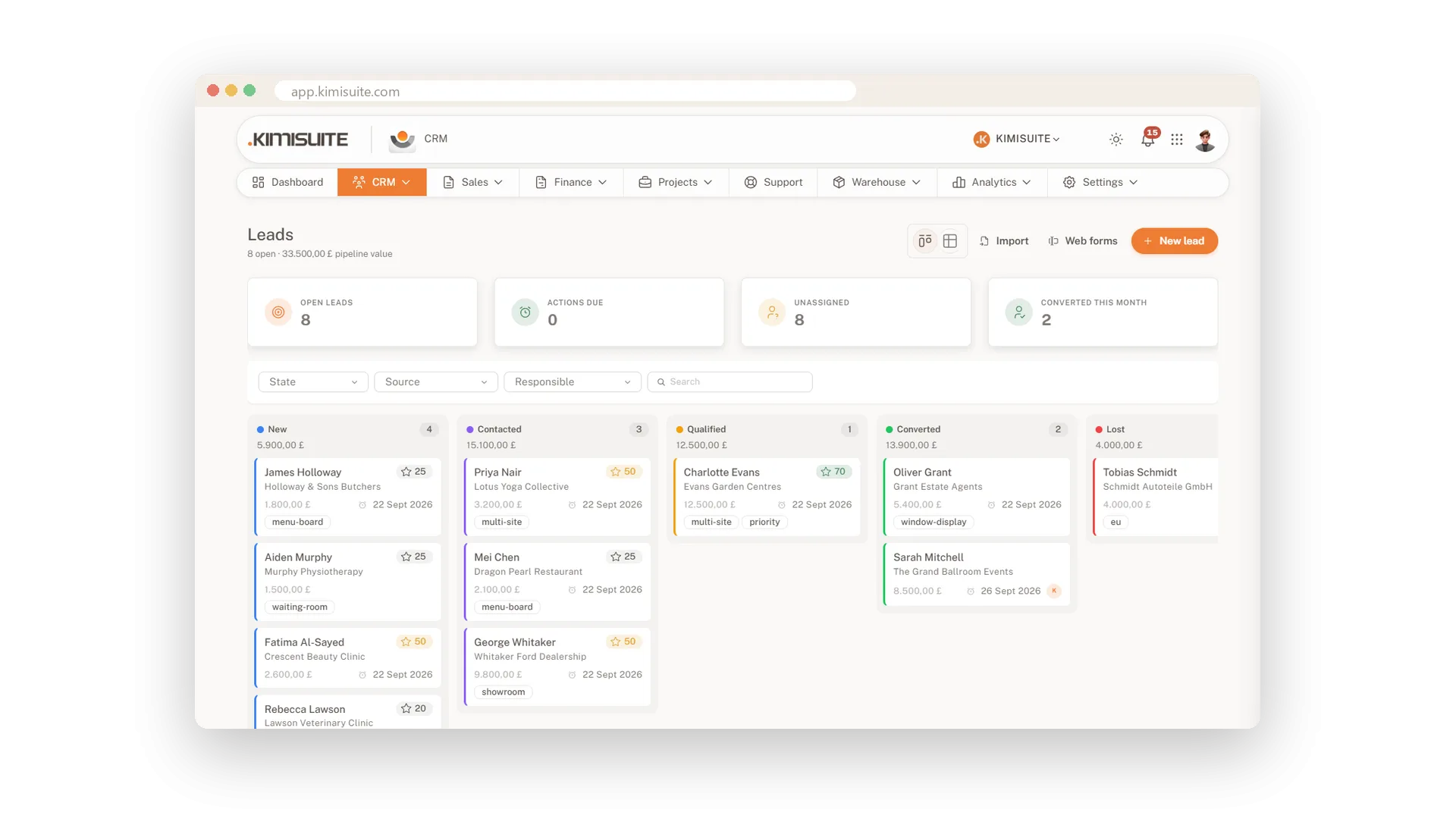Expand the Settings menu

point(1100,182)
